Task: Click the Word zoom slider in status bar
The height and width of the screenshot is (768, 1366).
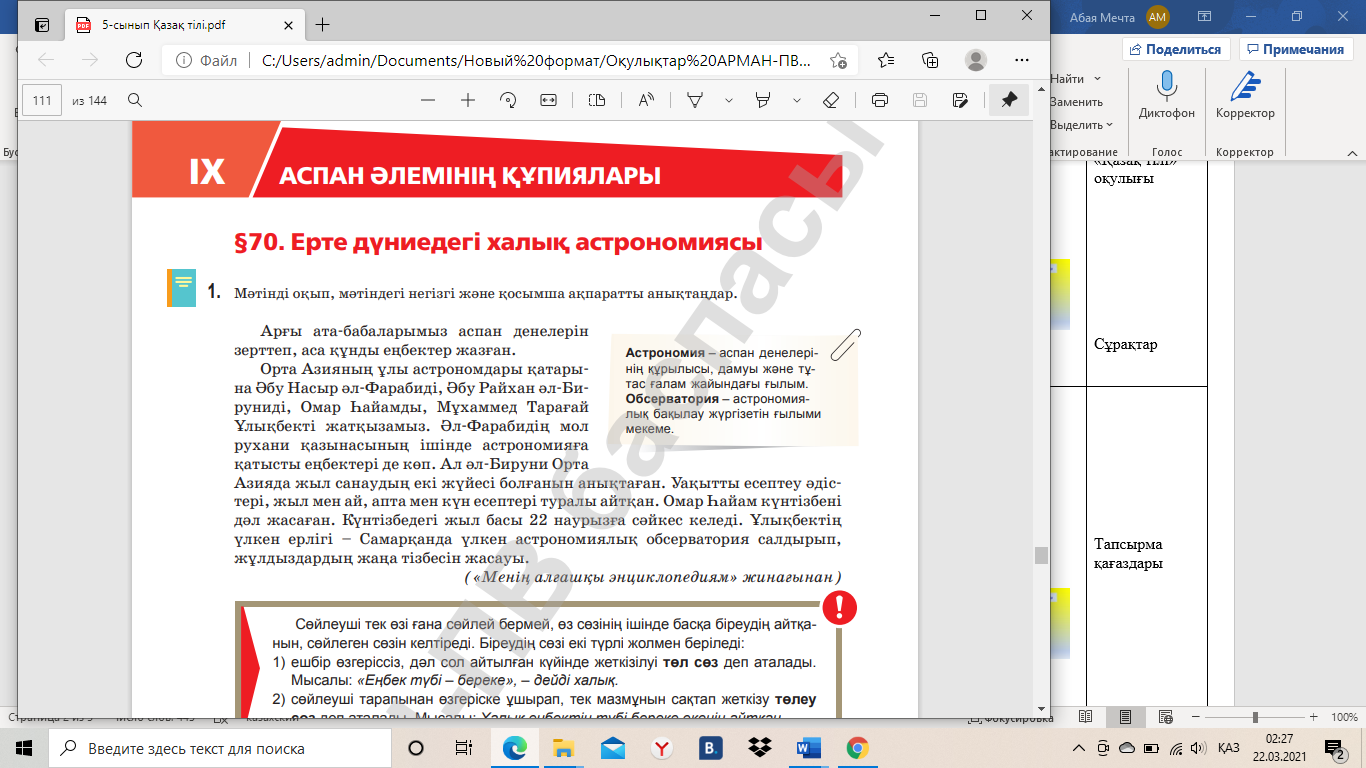Action: (x=1255, y=717)
